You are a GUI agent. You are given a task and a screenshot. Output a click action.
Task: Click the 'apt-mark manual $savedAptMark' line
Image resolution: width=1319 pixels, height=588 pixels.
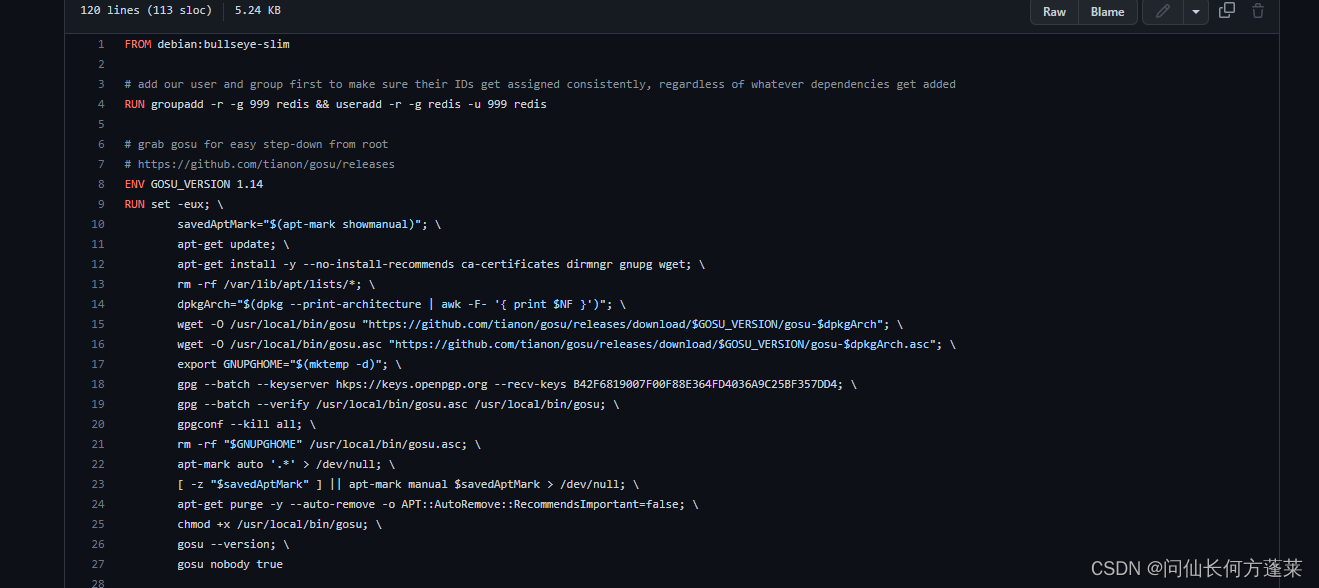[x=408, y=484]
